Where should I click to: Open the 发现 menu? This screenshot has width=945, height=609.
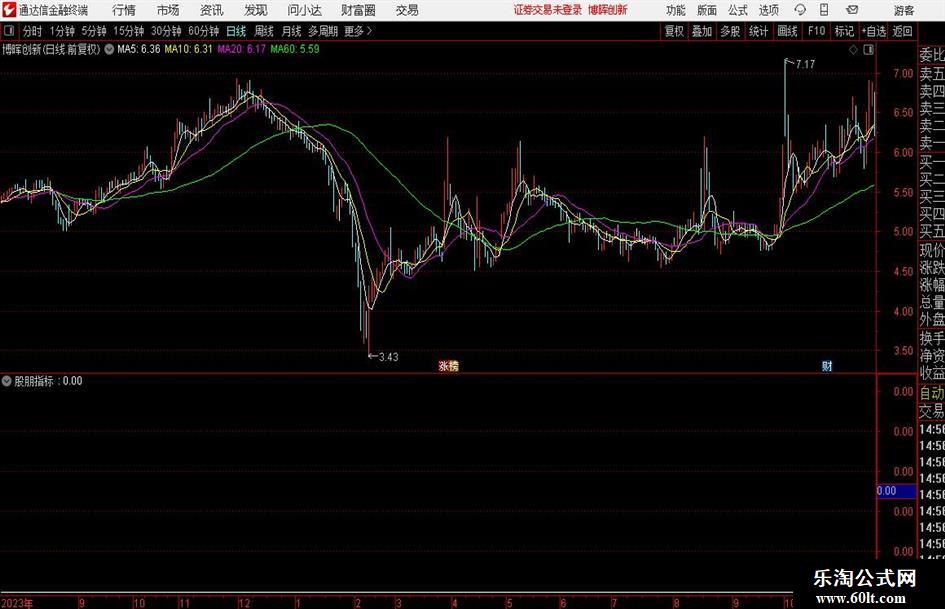[x=256, y=10]
